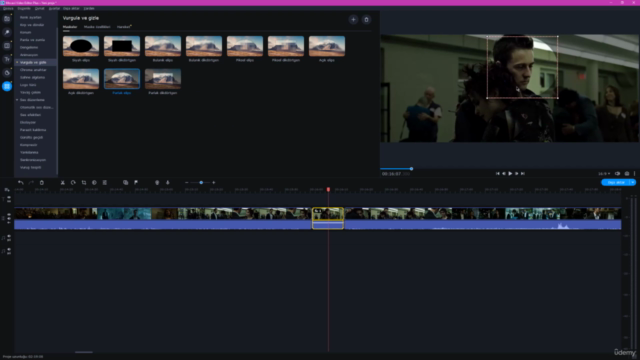Click the timeline zoom slider handle

click(x=201, y=182)
